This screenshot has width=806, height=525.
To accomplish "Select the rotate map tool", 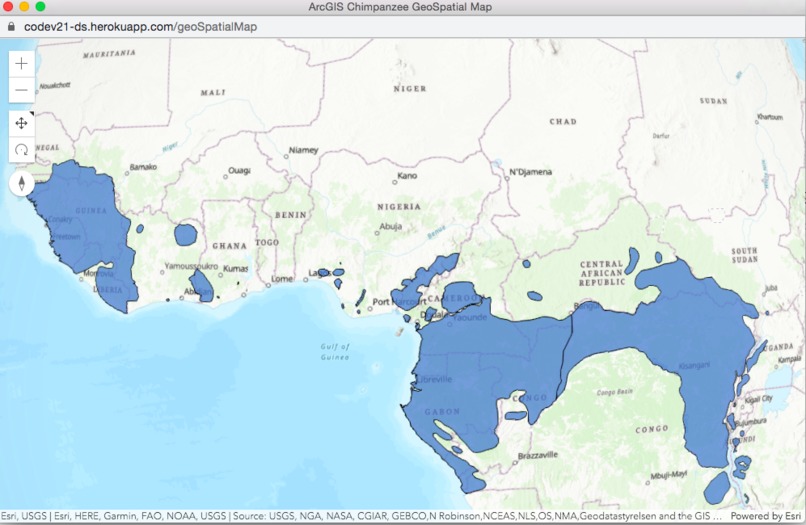I will pos(22,150).
